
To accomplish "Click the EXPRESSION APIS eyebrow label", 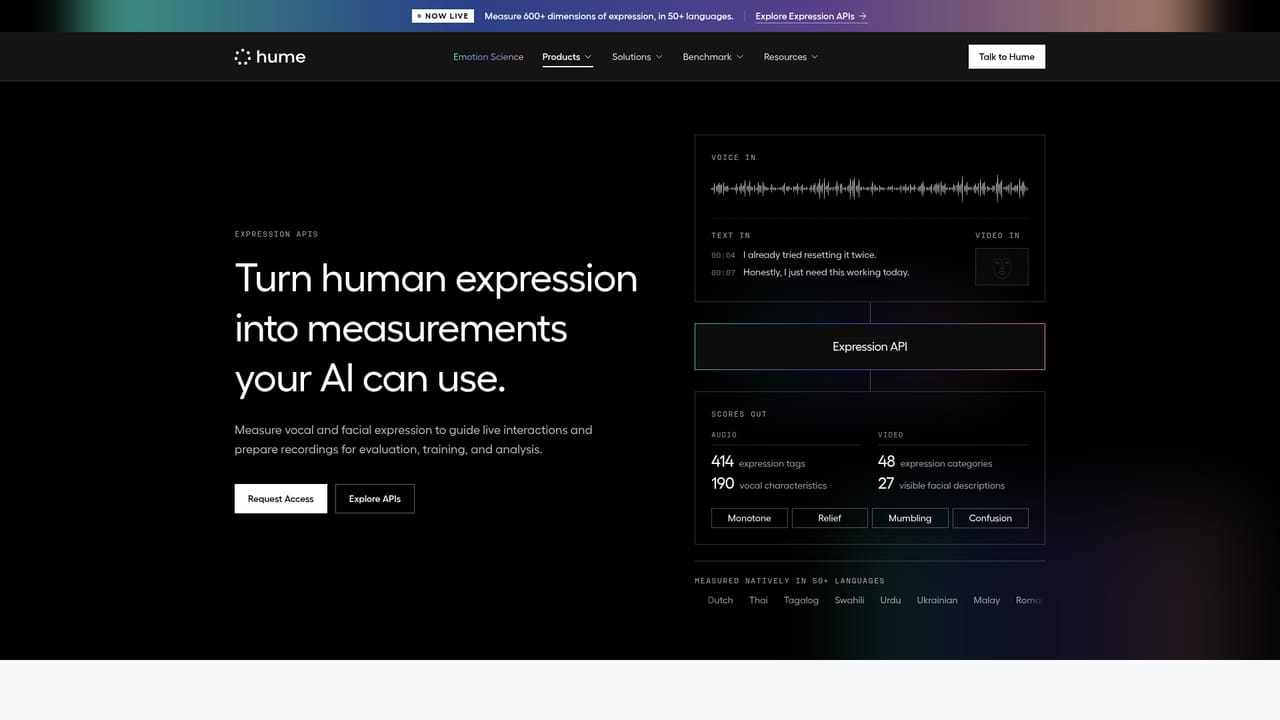I will (x=276, y=234).
